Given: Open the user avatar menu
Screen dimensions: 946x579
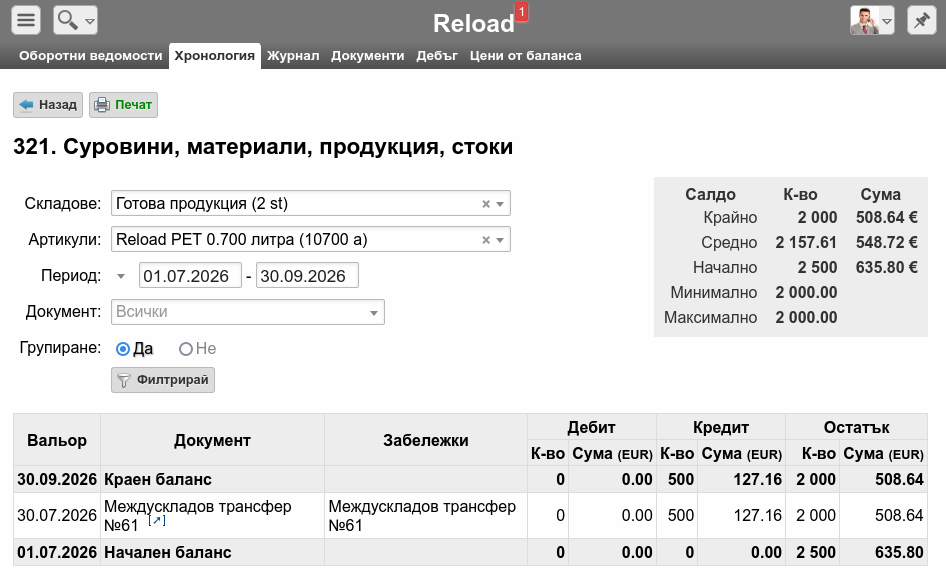Looking at the screenshot, I should (872, 21).
